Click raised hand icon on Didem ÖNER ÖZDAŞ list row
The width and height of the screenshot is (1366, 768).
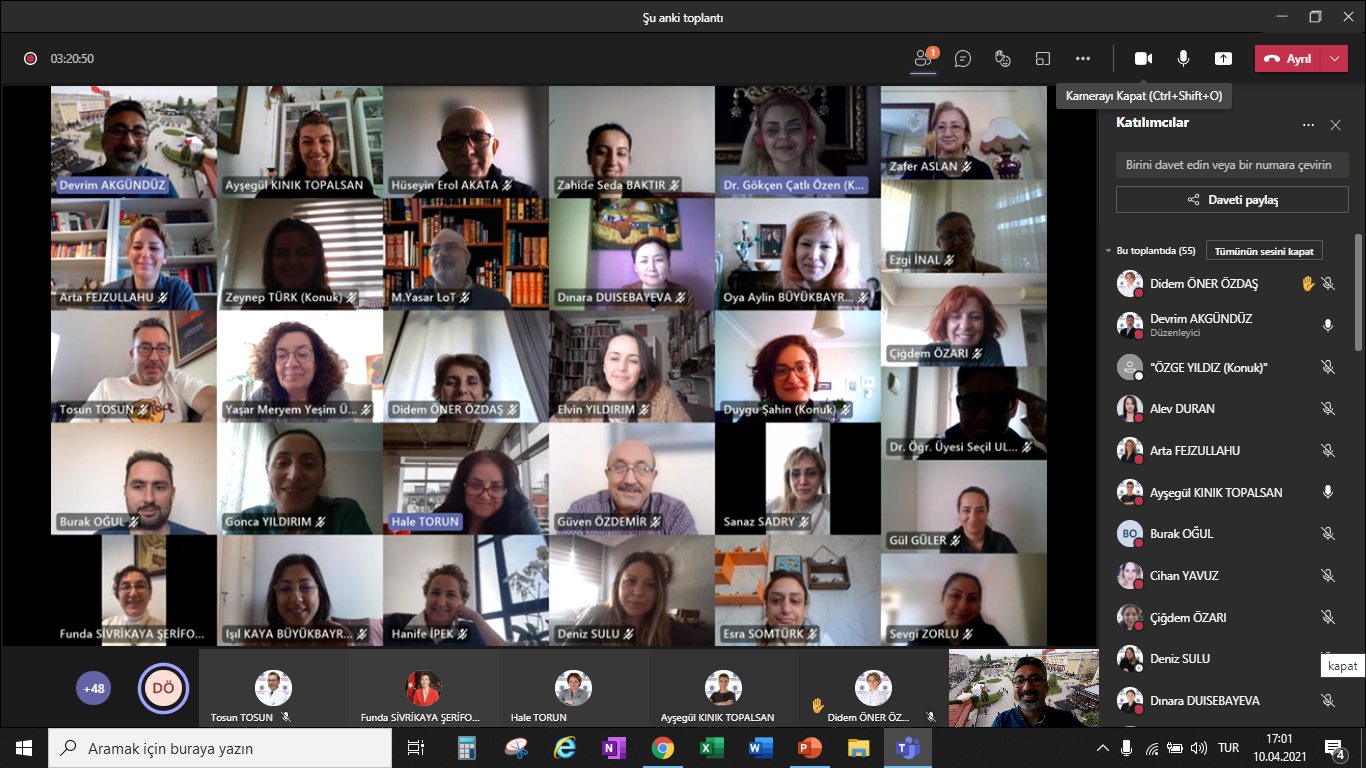1307,284
